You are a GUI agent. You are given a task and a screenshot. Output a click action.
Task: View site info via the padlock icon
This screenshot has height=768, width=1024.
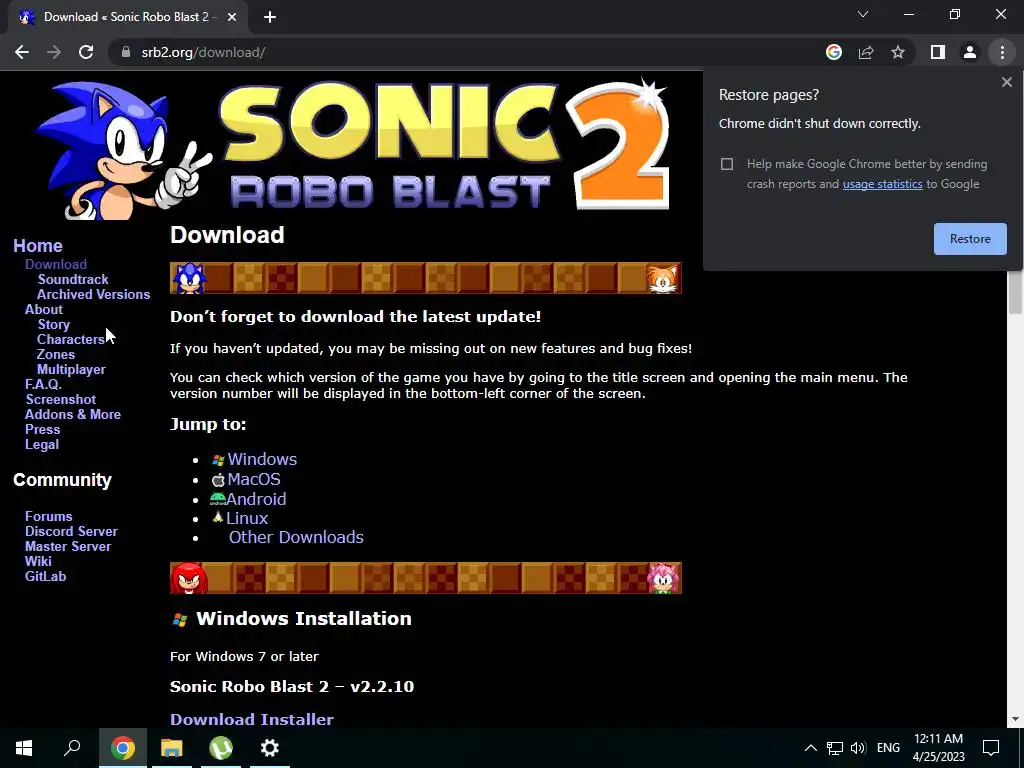(126, 52)
